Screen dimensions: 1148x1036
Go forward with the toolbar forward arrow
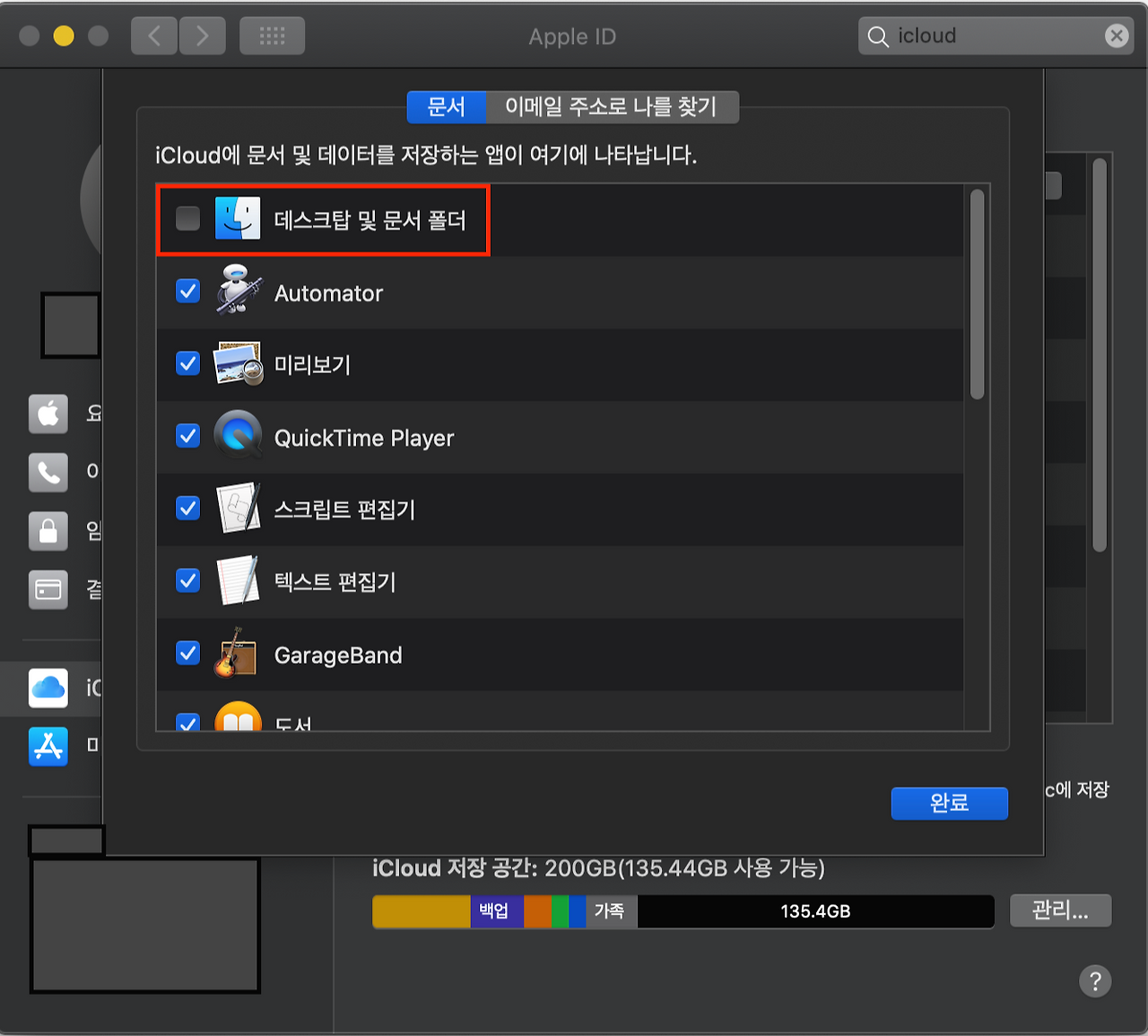tap(202, 36)
